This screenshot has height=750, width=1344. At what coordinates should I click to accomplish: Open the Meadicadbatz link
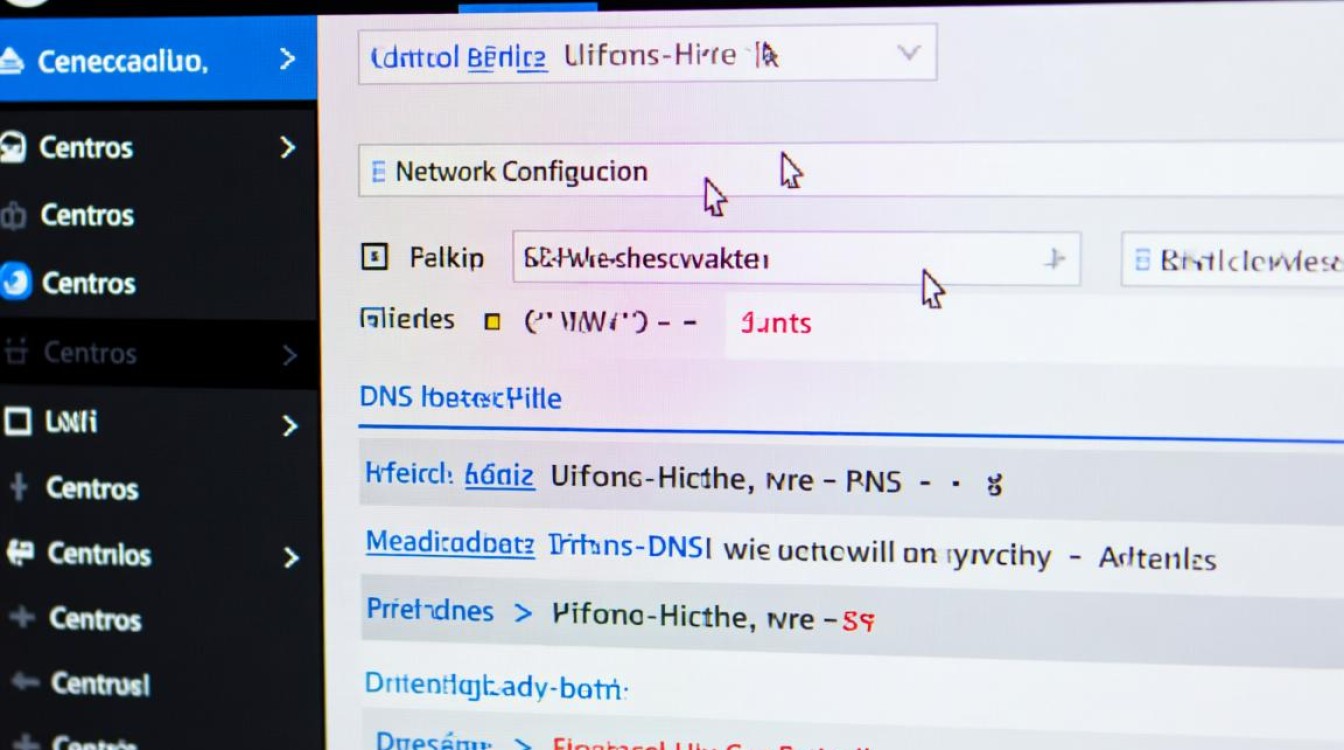click(449, 543)
